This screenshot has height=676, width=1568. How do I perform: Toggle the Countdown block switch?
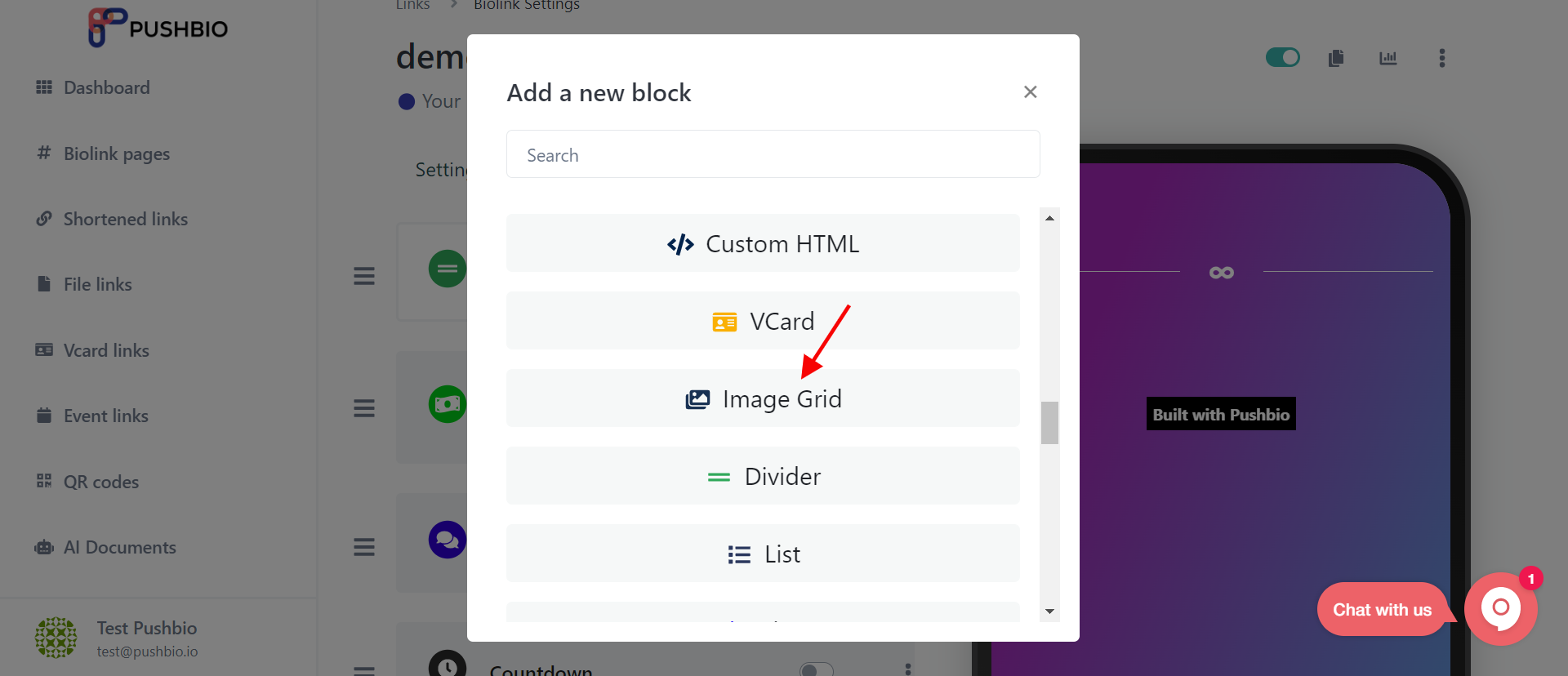click(x=817, y=669)
